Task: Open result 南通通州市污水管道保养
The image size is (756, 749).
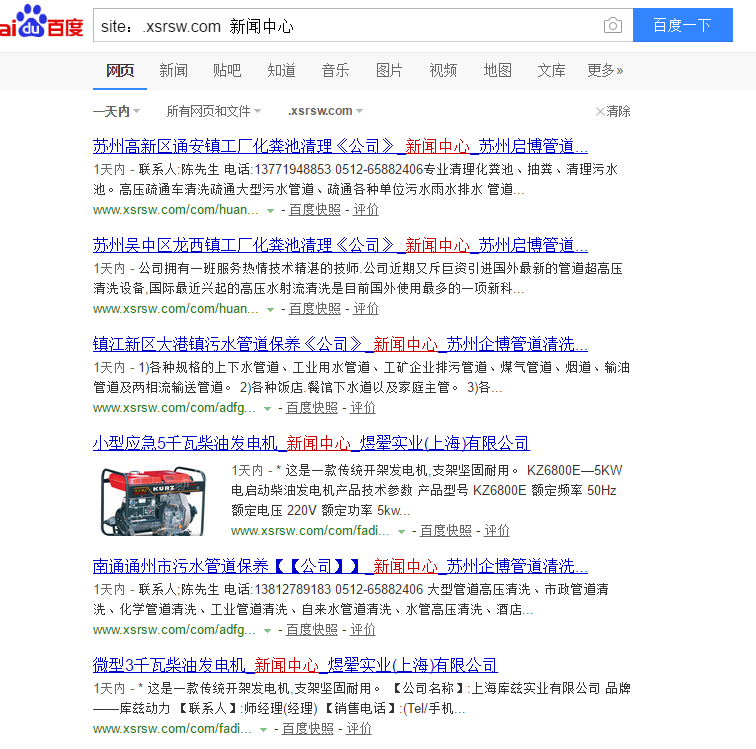Action: pyautogui.click(x=340, y=566)
